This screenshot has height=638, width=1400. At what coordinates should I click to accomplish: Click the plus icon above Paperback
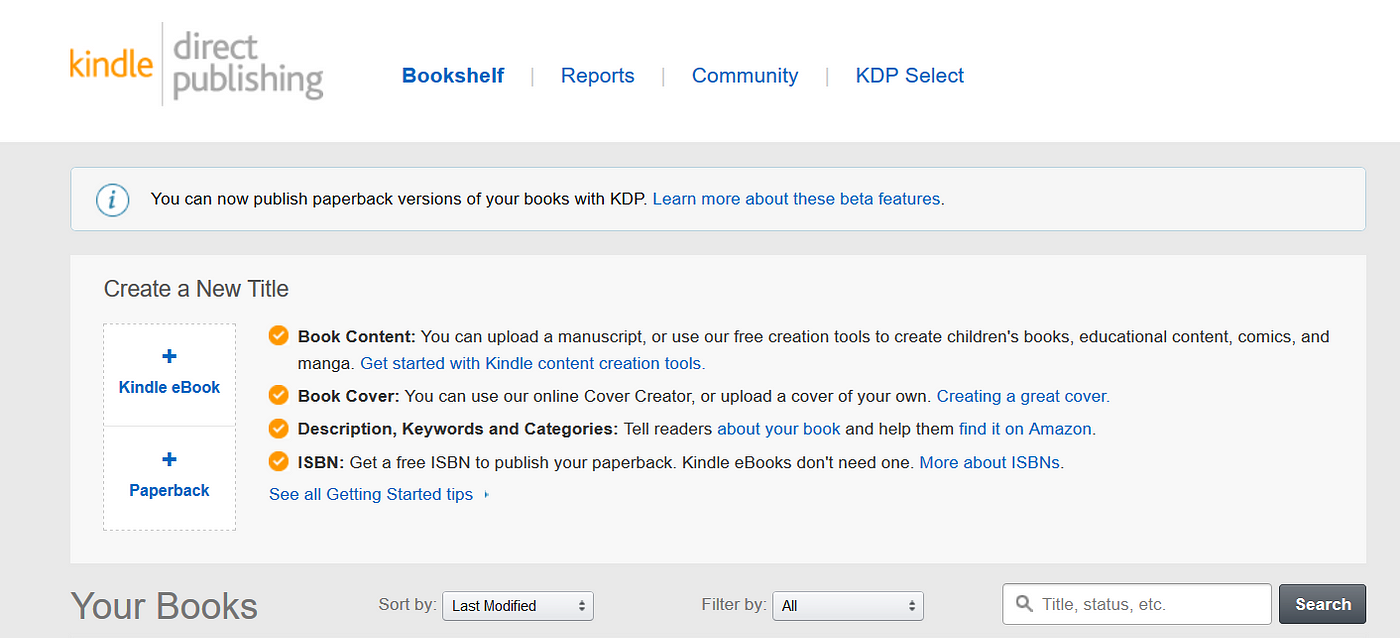[169, 460]
